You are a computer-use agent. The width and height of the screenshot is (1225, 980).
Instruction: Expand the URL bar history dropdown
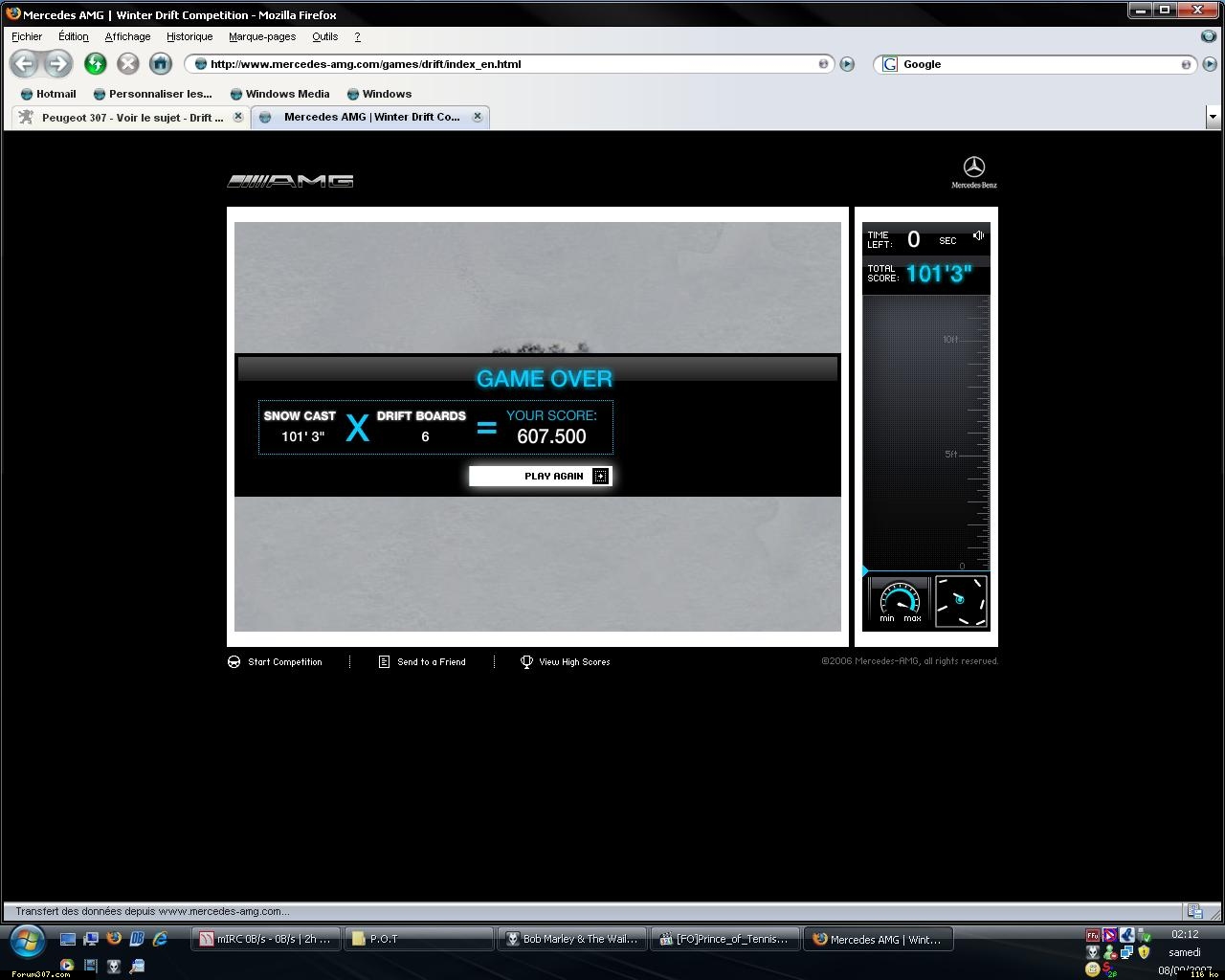(x=822, y=64)
